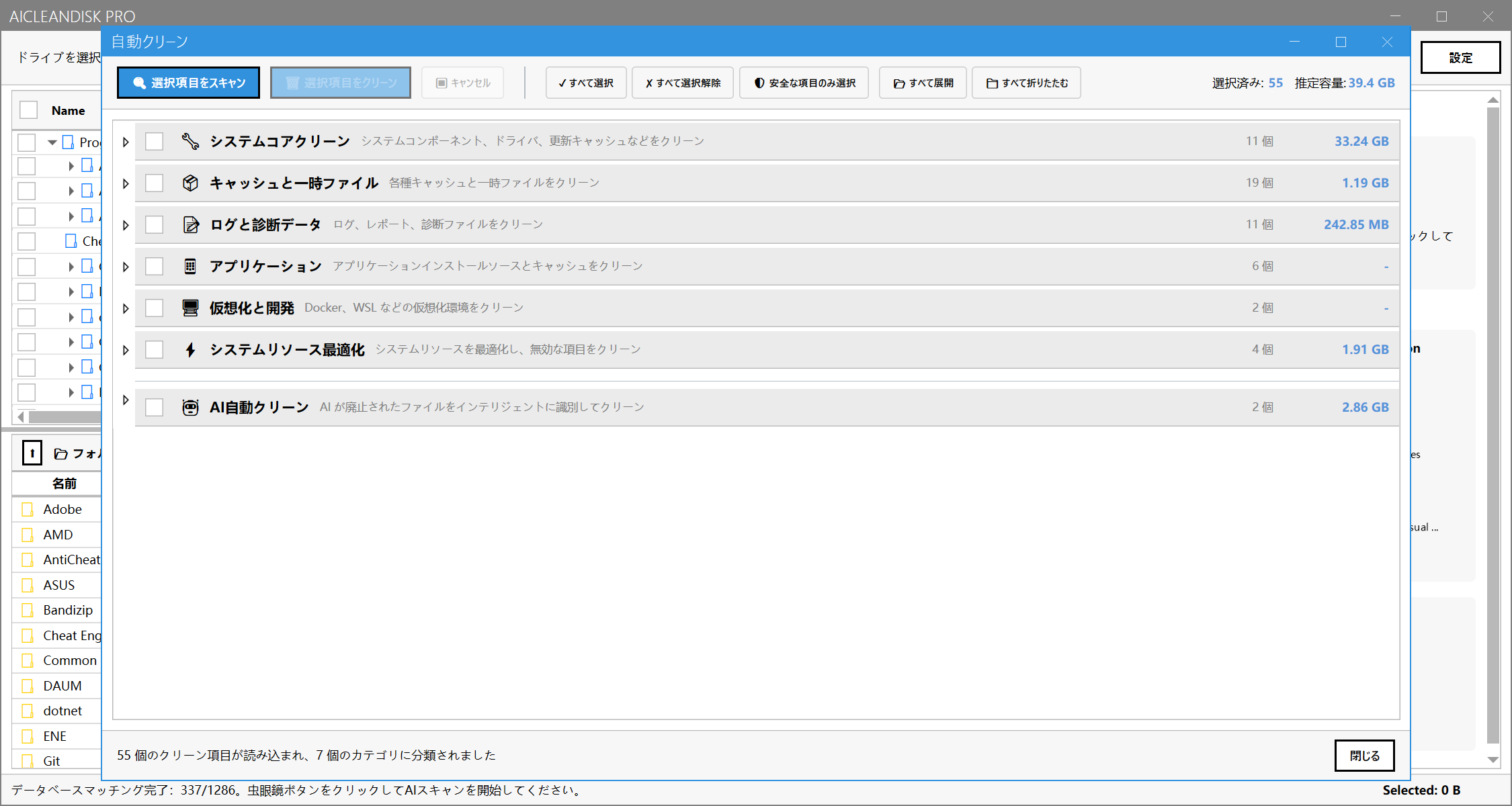This screenshot has width=1512, height=806.
Task: Click the magnifier icon on 選択項目をスキャン button
Action: coord(139,82)
